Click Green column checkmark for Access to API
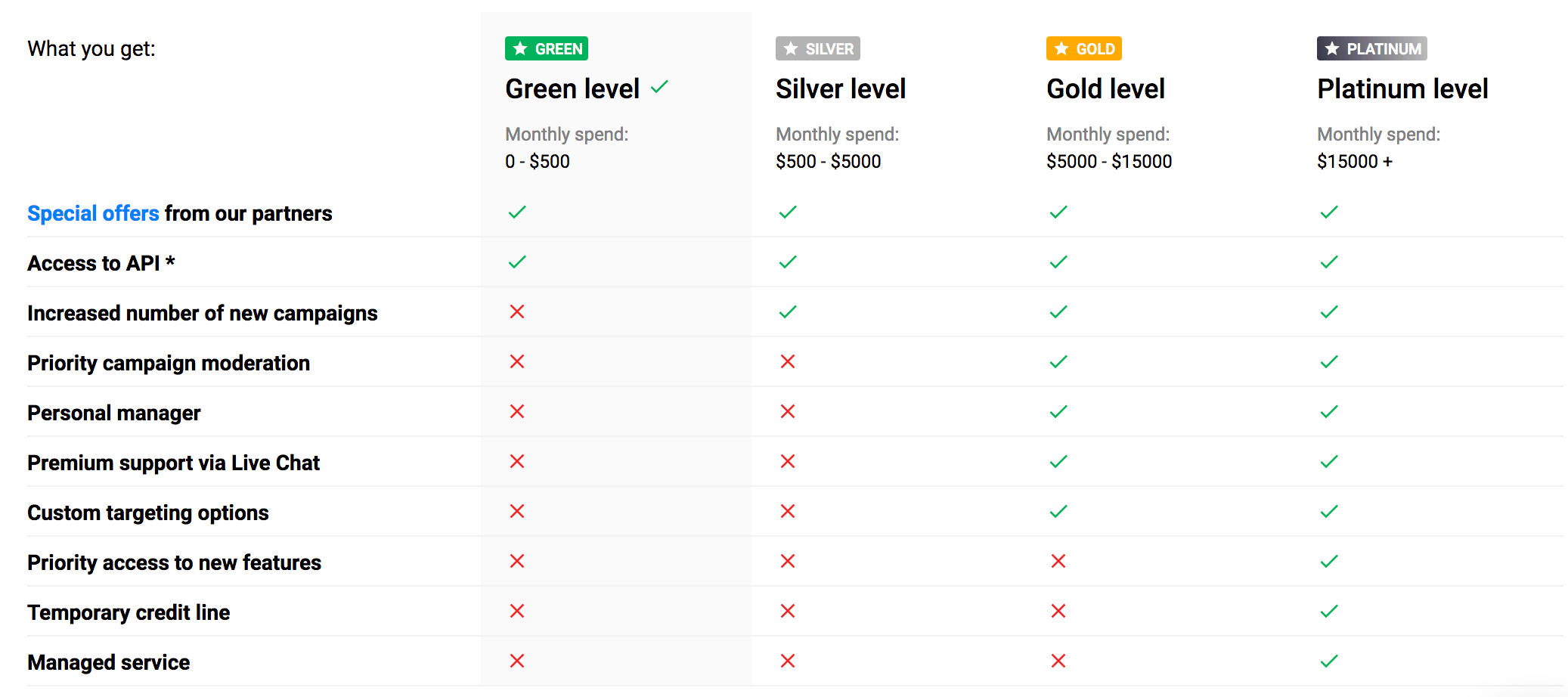Screen dimensions: 1568x697 [x=517, y=262]
